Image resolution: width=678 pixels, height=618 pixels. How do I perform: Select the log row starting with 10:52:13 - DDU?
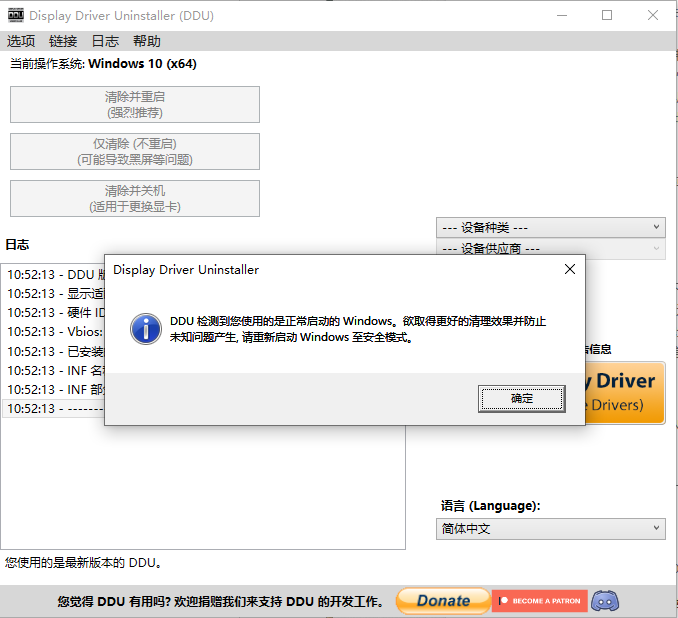click(55, 275)
